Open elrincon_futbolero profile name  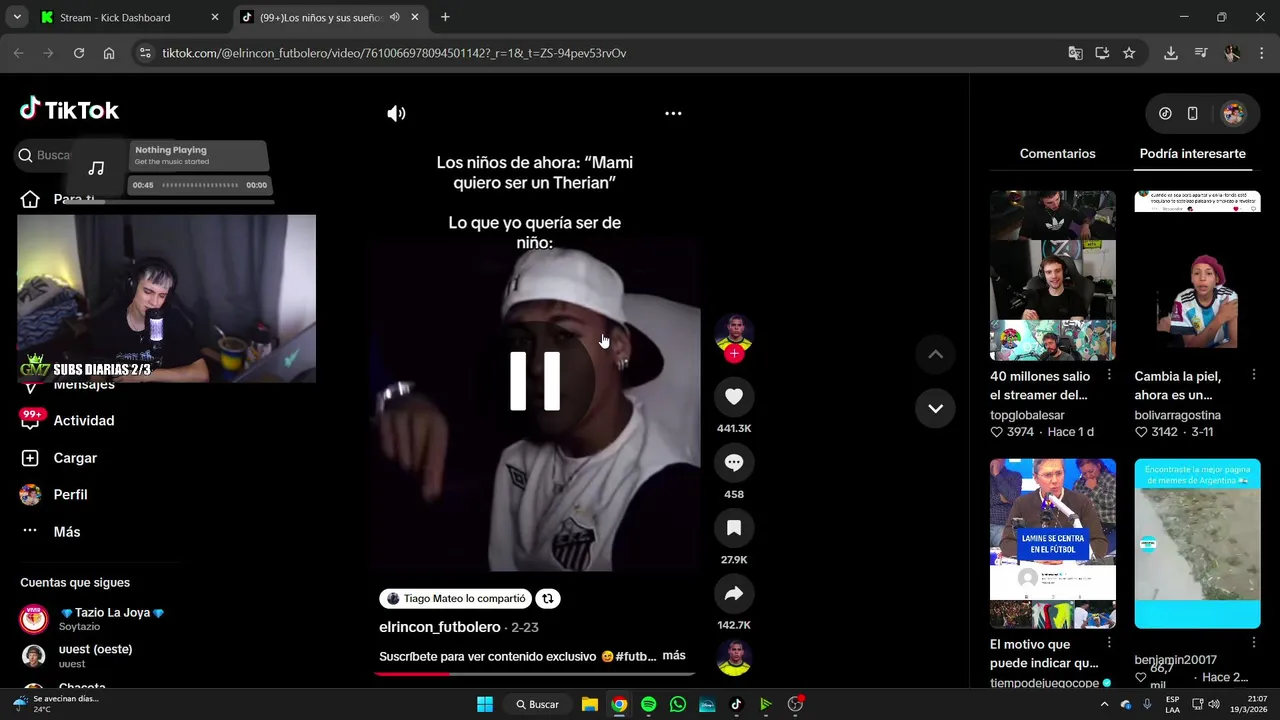click(x=439, y=627)
